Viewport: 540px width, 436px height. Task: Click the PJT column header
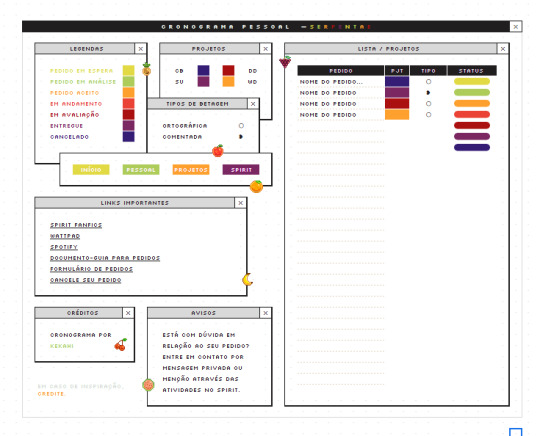[x=397, y=71]
